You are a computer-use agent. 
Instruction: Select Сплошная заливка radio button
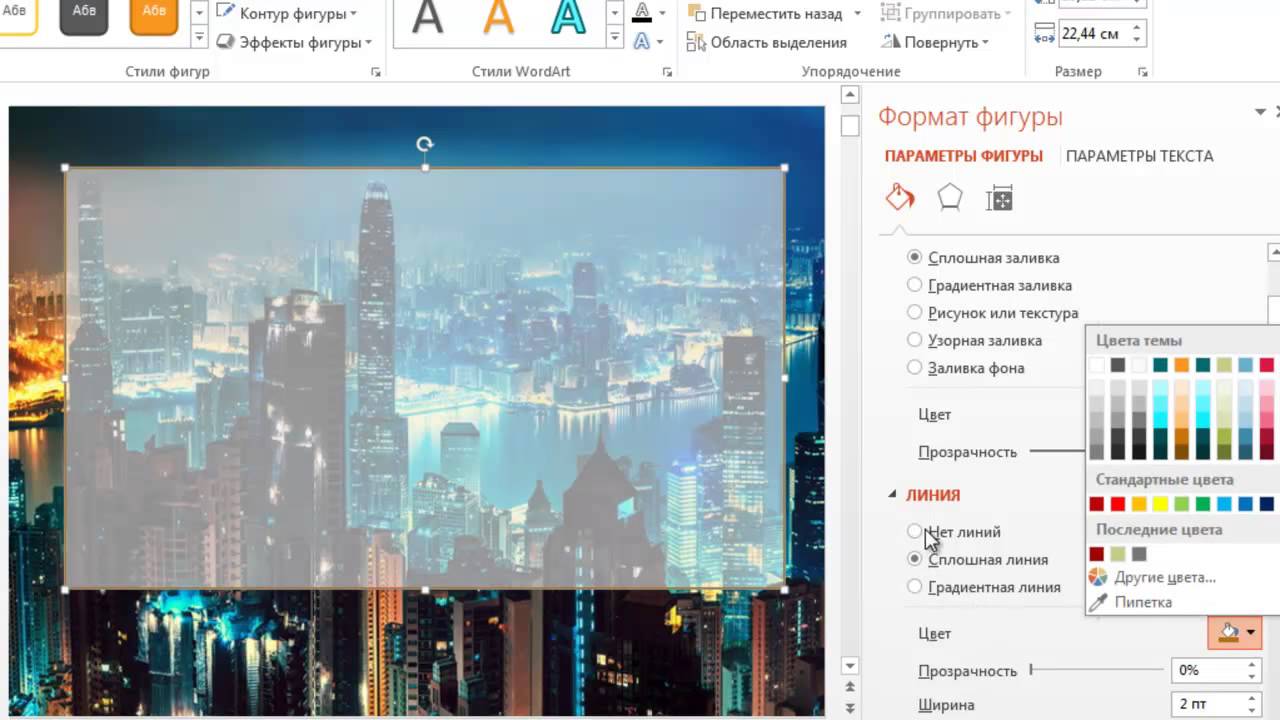tap(914, 257)
